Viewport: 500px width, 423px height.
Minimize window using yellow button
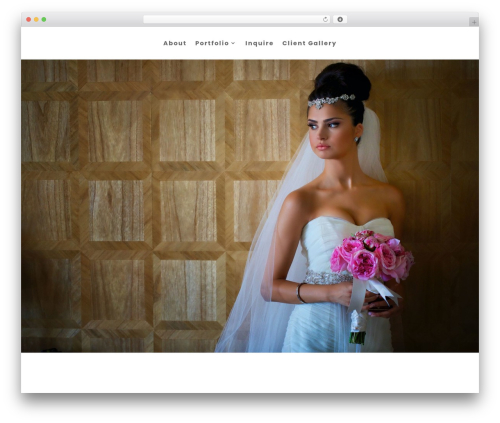(36, 20)
